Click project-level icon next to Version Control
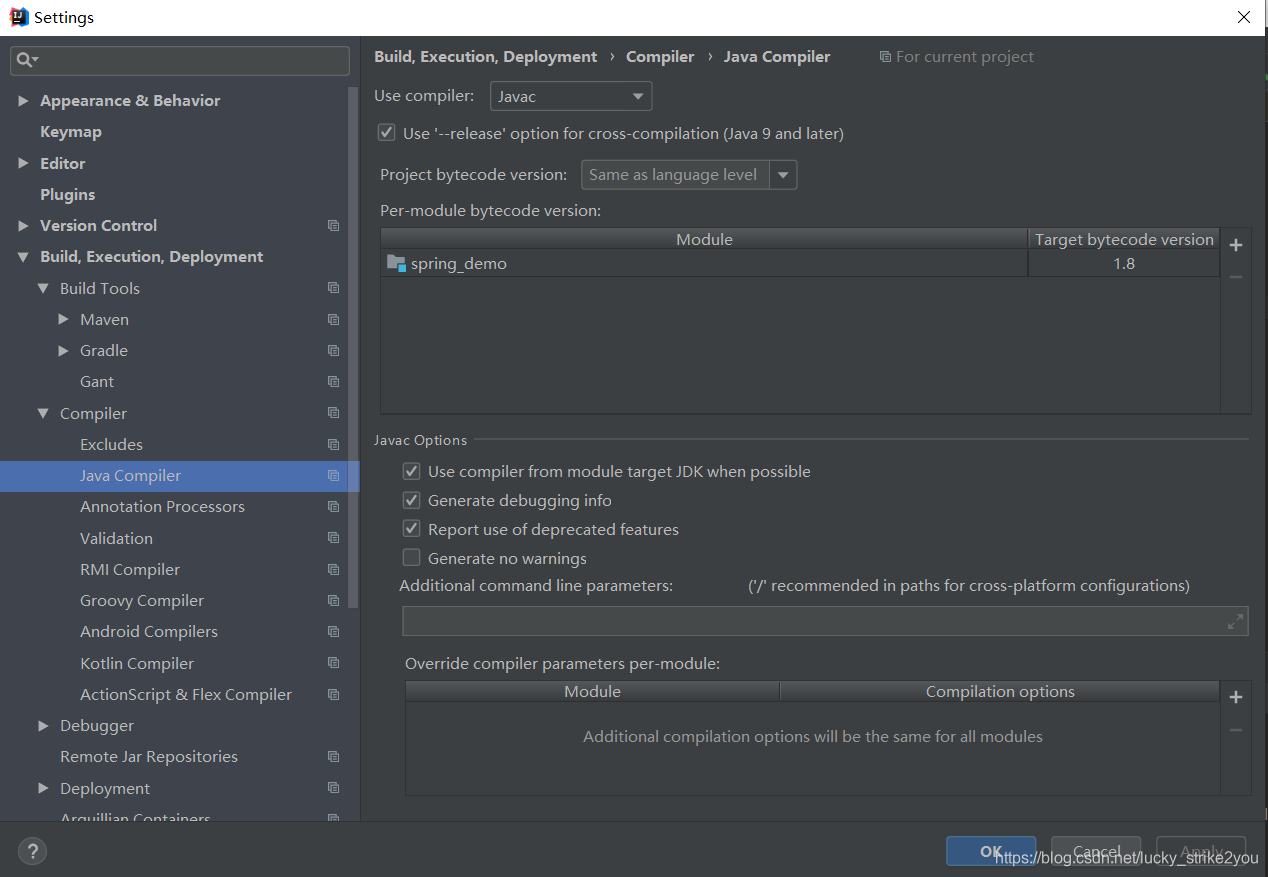The image size is (1268, 877). pyautogui.click(x=334, y=226)
